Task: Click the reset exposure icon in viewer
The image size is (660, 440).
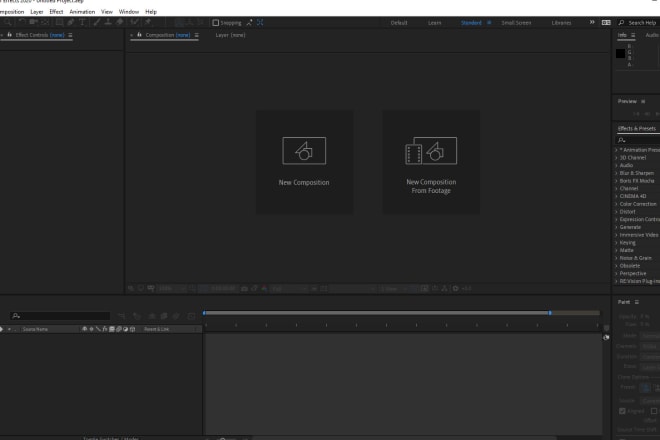Action: 455,288
